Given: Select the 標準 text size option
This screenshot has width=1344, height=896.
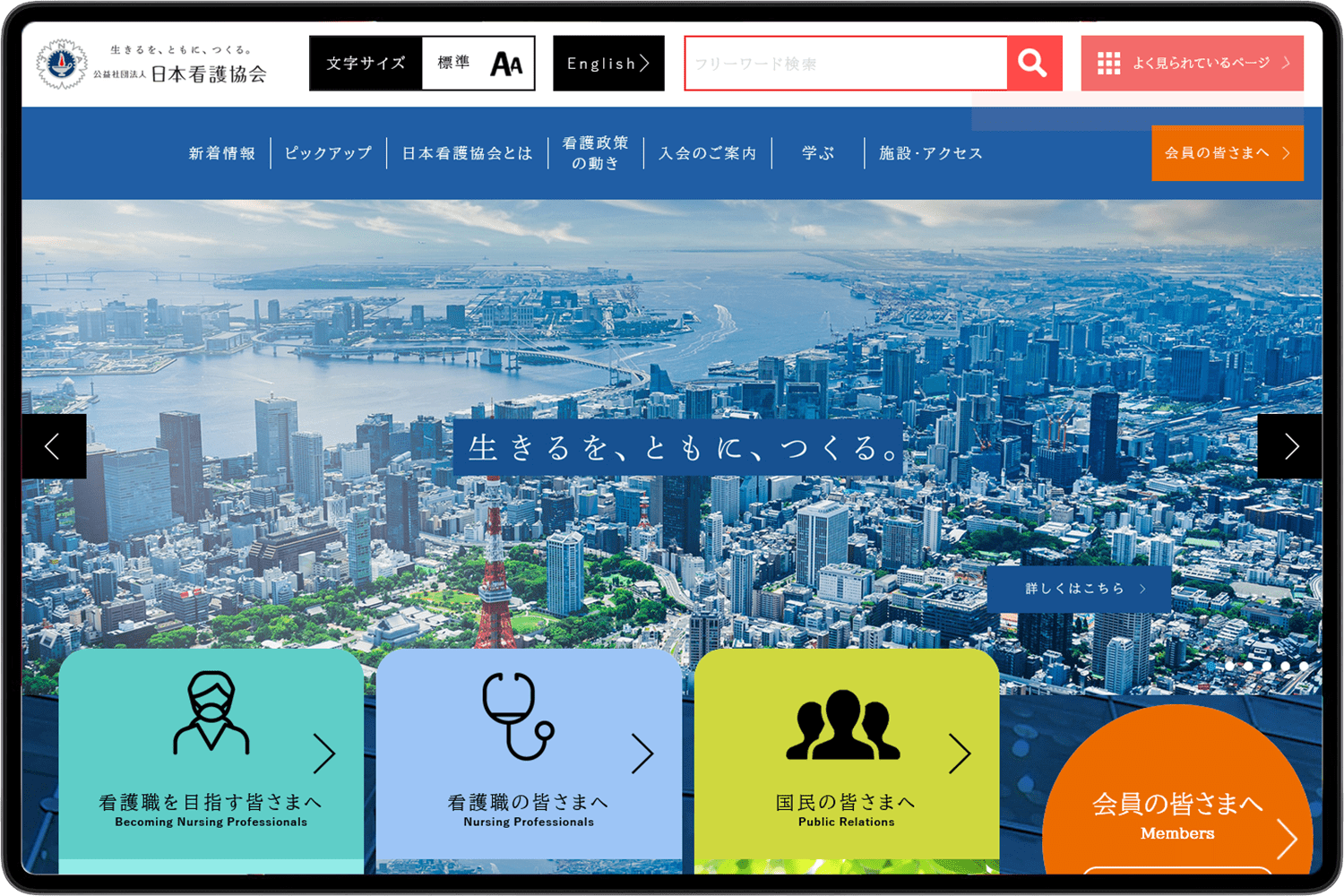Looking at the screenshot, I should [453, 63].
